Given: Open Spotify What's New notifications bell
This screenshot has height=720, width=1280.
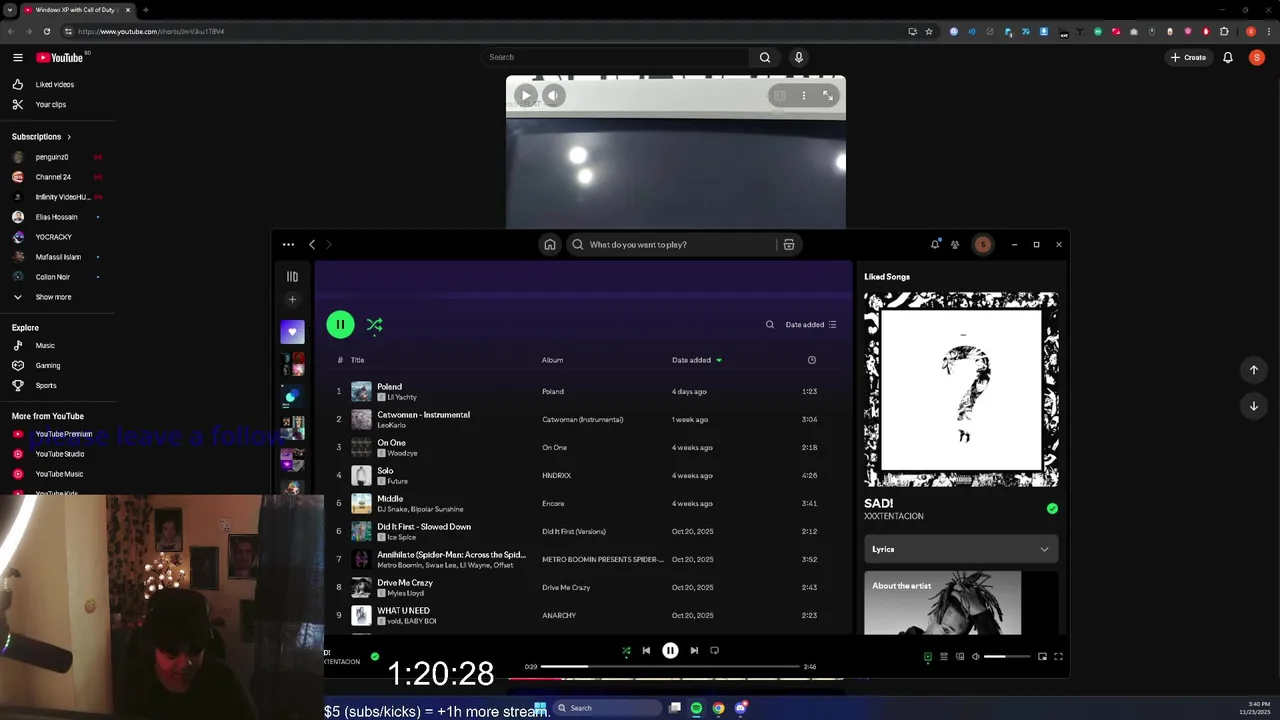Looking at the screenshot, I should (935, 244).
